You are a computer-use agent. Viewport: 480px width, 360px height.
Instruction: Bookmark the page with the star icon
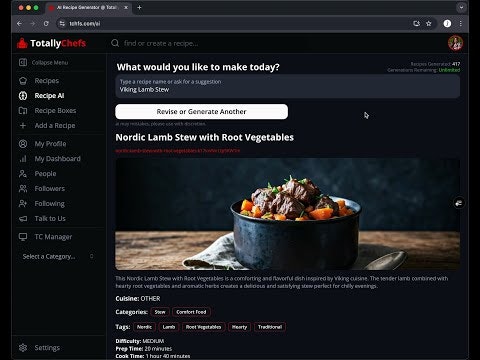tap(429, 24)
